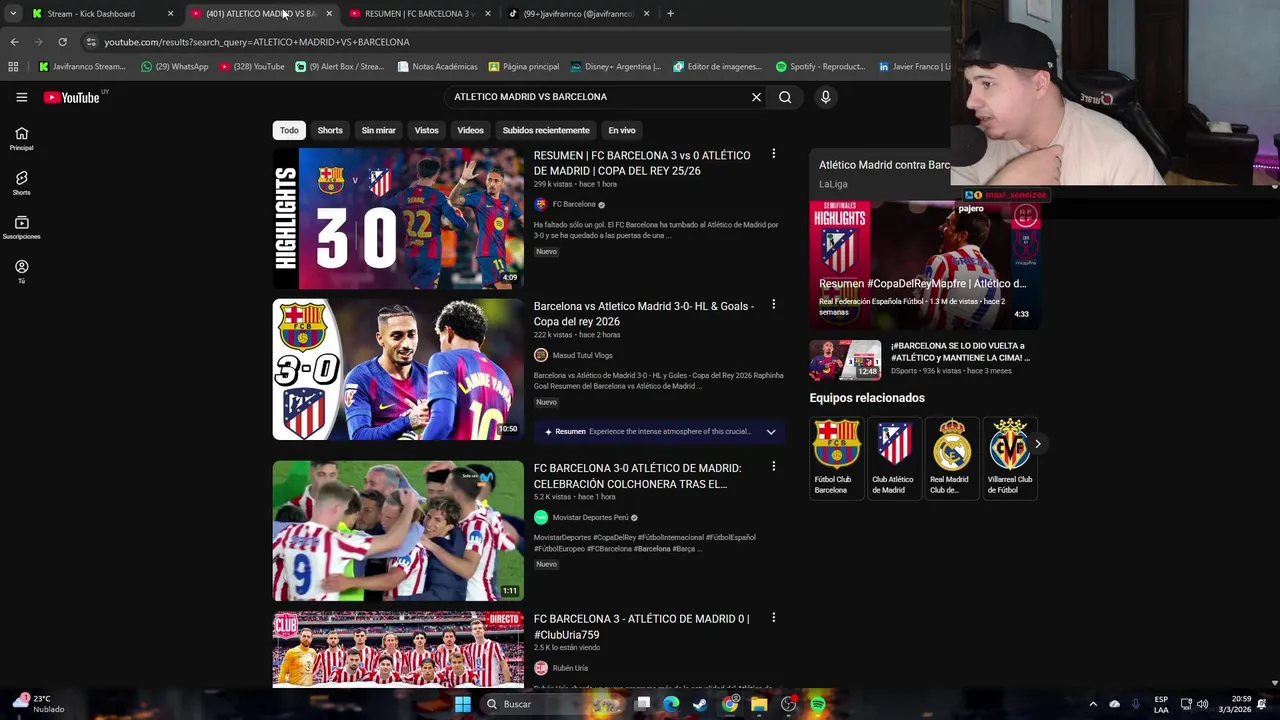Viewport: 1280px width, 720px height.
Task: Open options menu for the RESUMEN FC Barcelona video
Action: click(x=773, y=154)
